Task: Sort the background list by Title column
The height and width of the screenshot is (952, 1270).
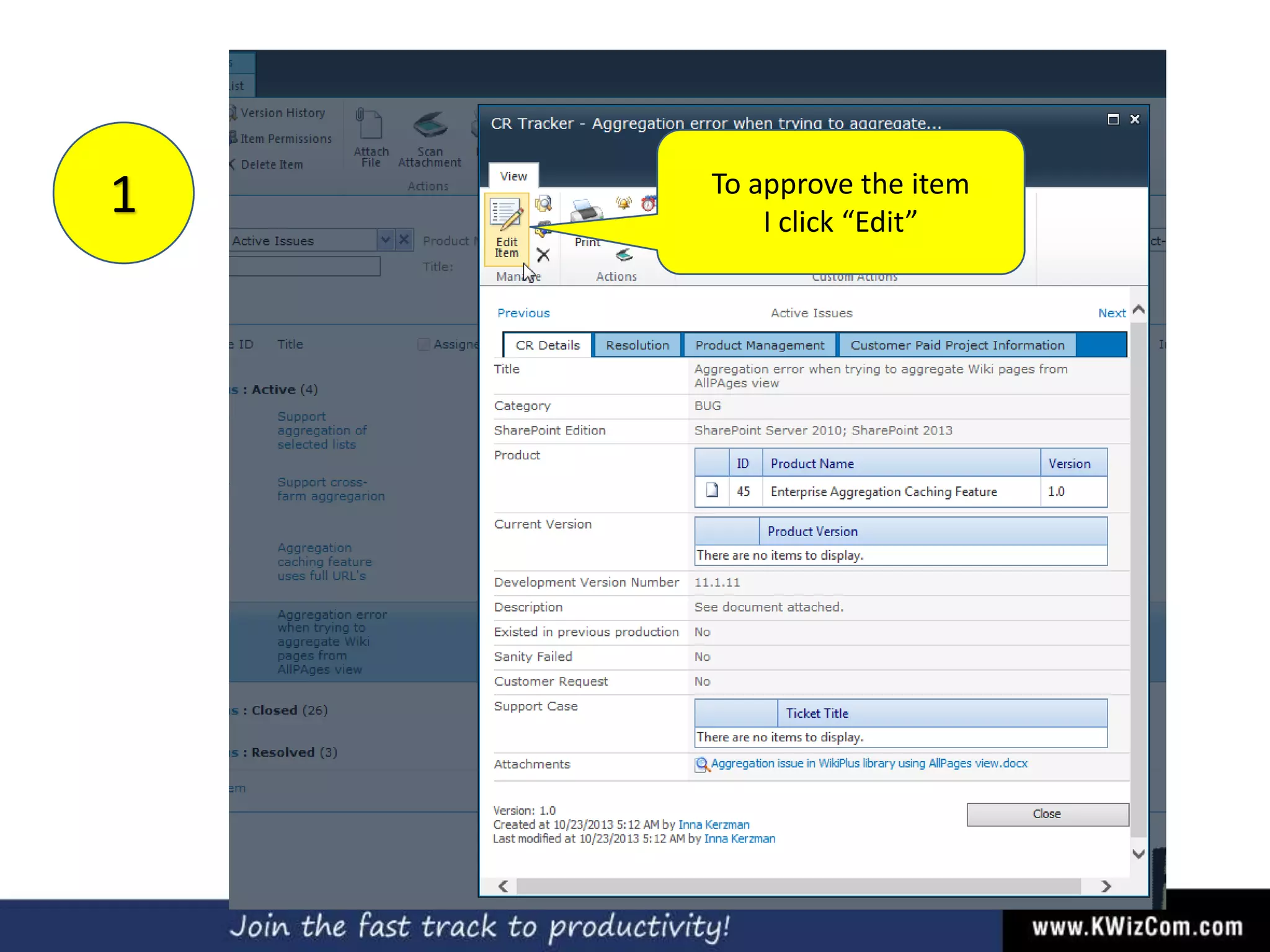Action: tap(290, 344)
